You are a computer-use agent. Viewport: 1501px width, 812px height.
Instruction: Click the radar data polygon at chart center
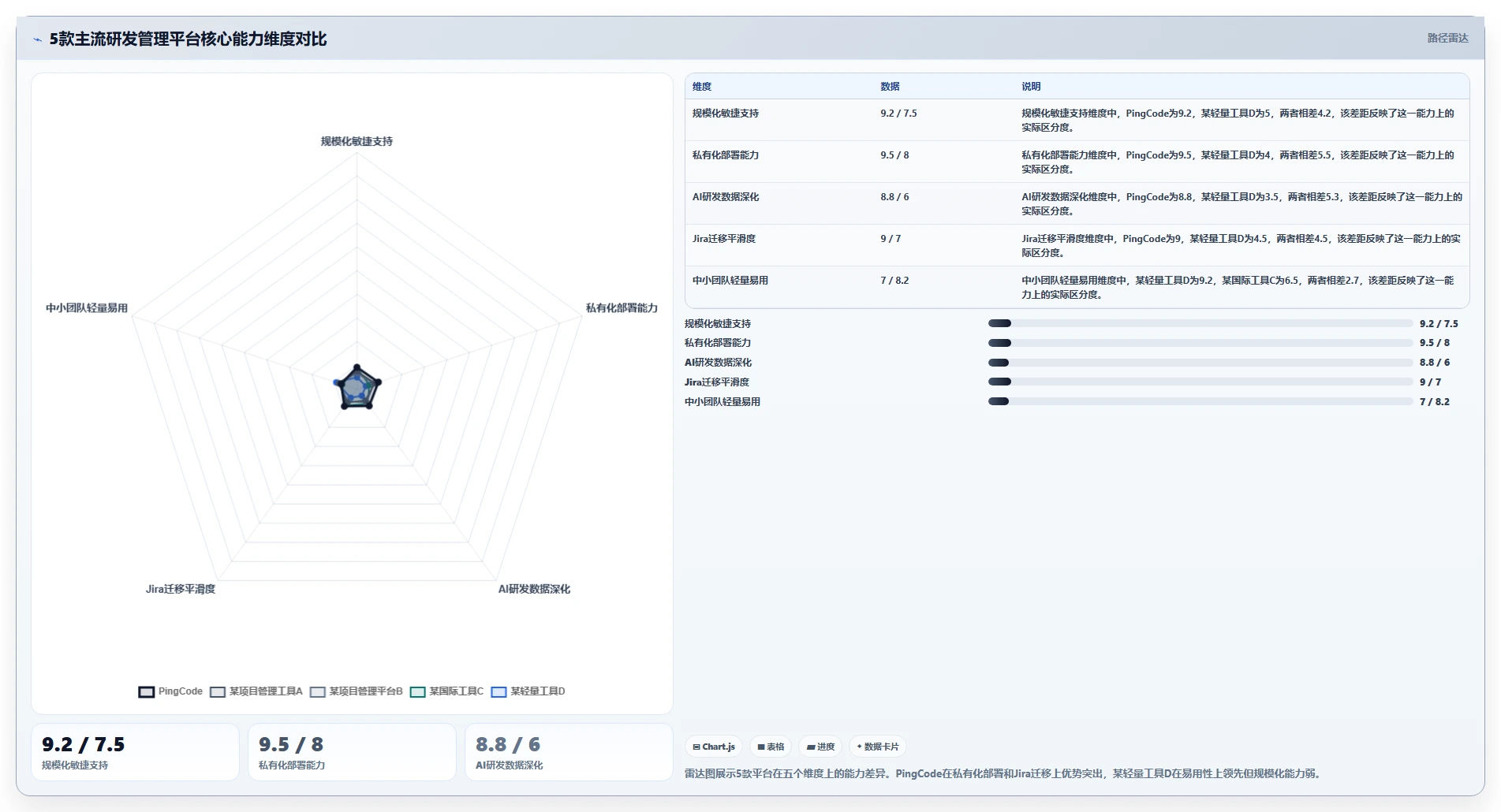[x=357, y=388]
